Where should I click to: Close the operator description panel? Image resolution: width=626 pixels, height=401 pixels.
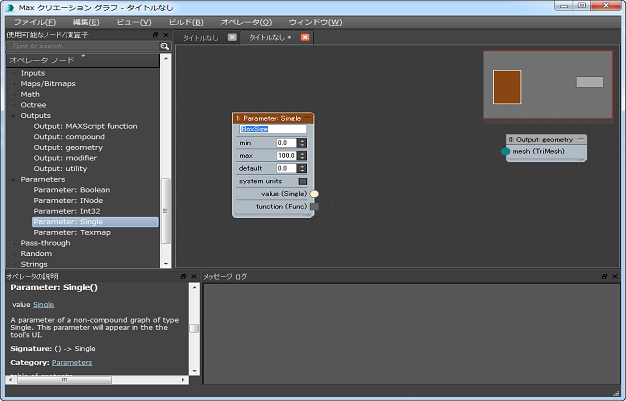coord(193,276)
